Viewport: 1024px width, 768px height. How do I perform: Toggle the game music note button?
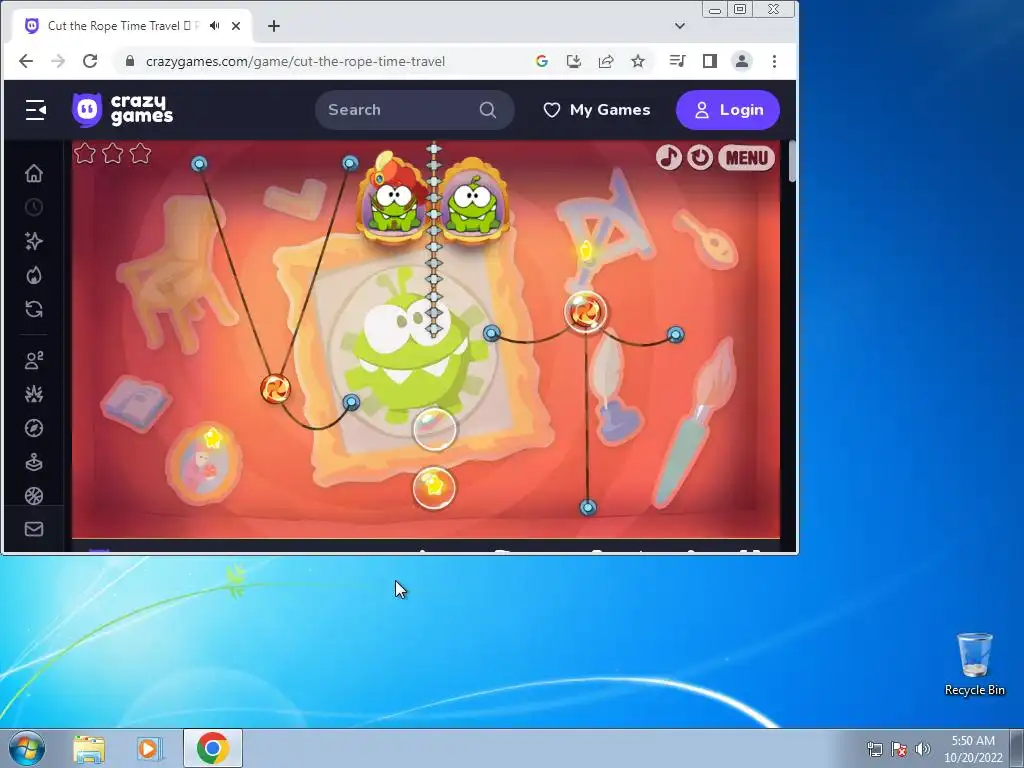tap(668, 157)
